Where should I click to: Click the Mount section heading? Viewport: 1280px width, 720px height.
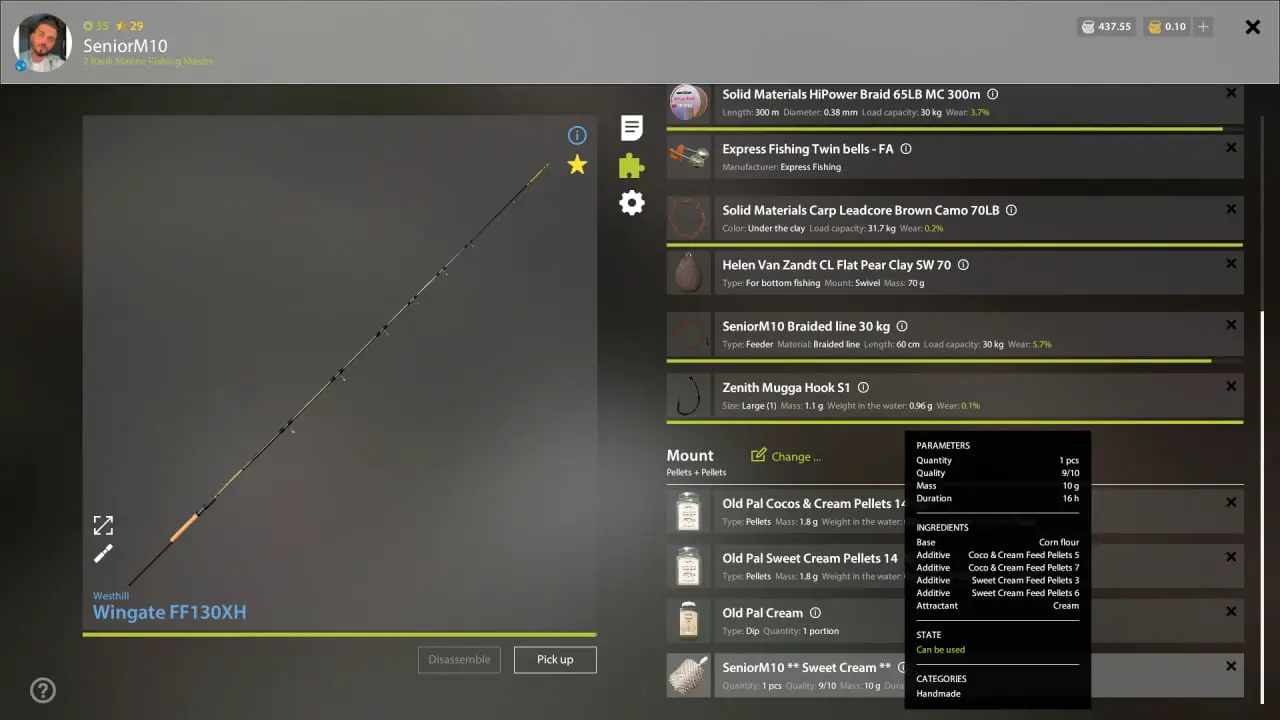pyautogui.click(x=690, y=455)
